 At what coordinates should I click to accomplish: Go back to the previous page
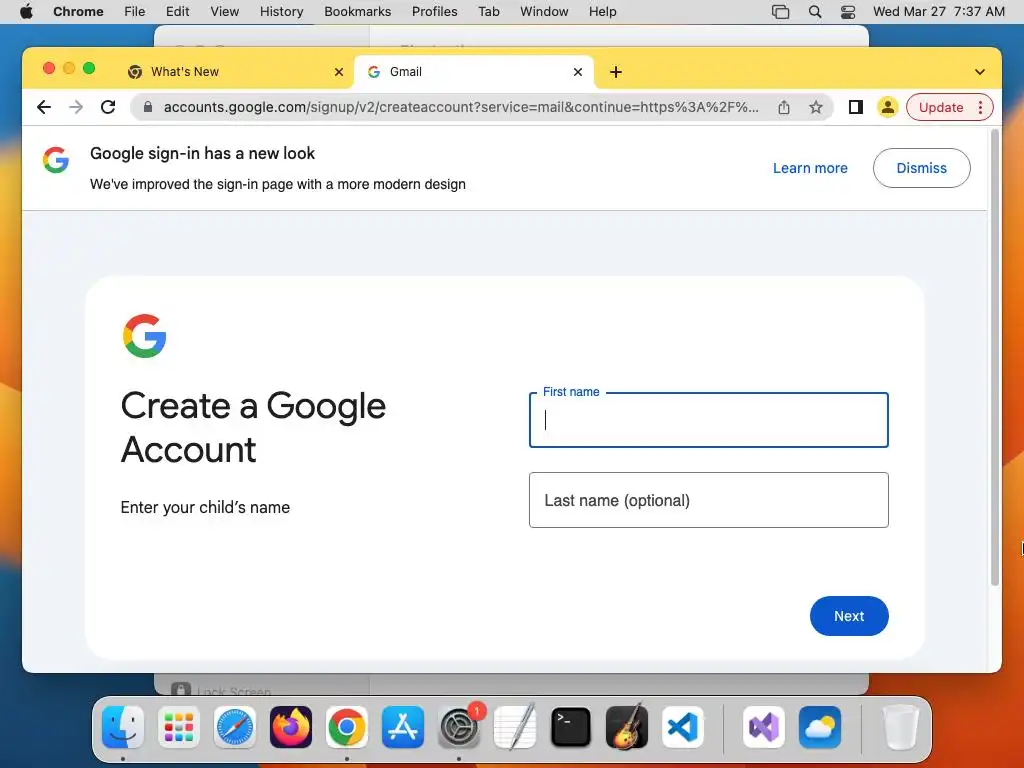tap(44, 107)
